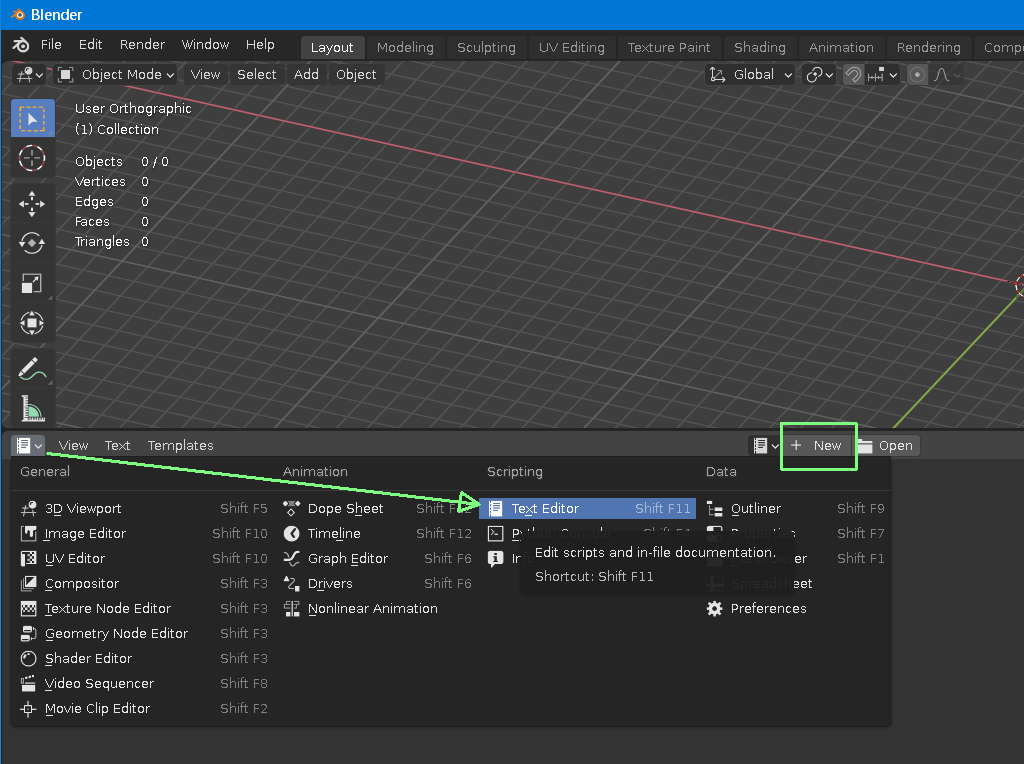1024x764 pixels.
Task: Activate the Rotate tool
Action: click(32, 243)
